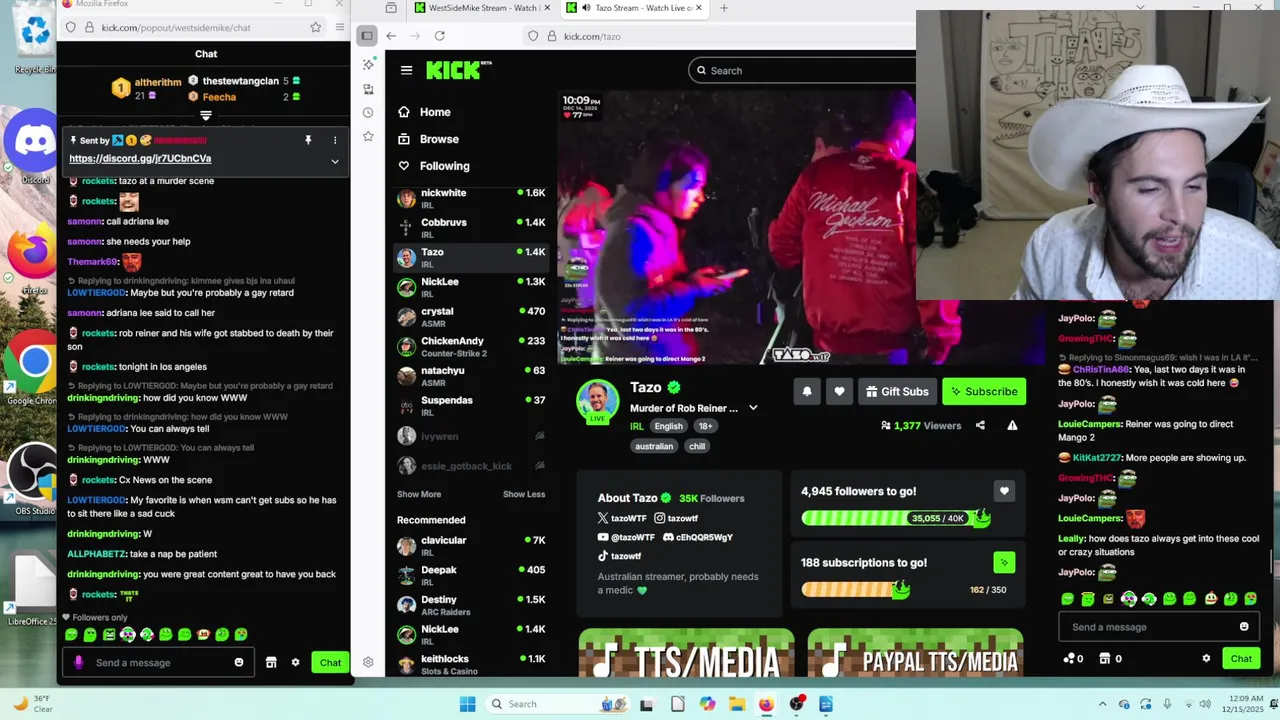Show hidden system tray icons
The image size is (1280, 720).
[1104, 704]
